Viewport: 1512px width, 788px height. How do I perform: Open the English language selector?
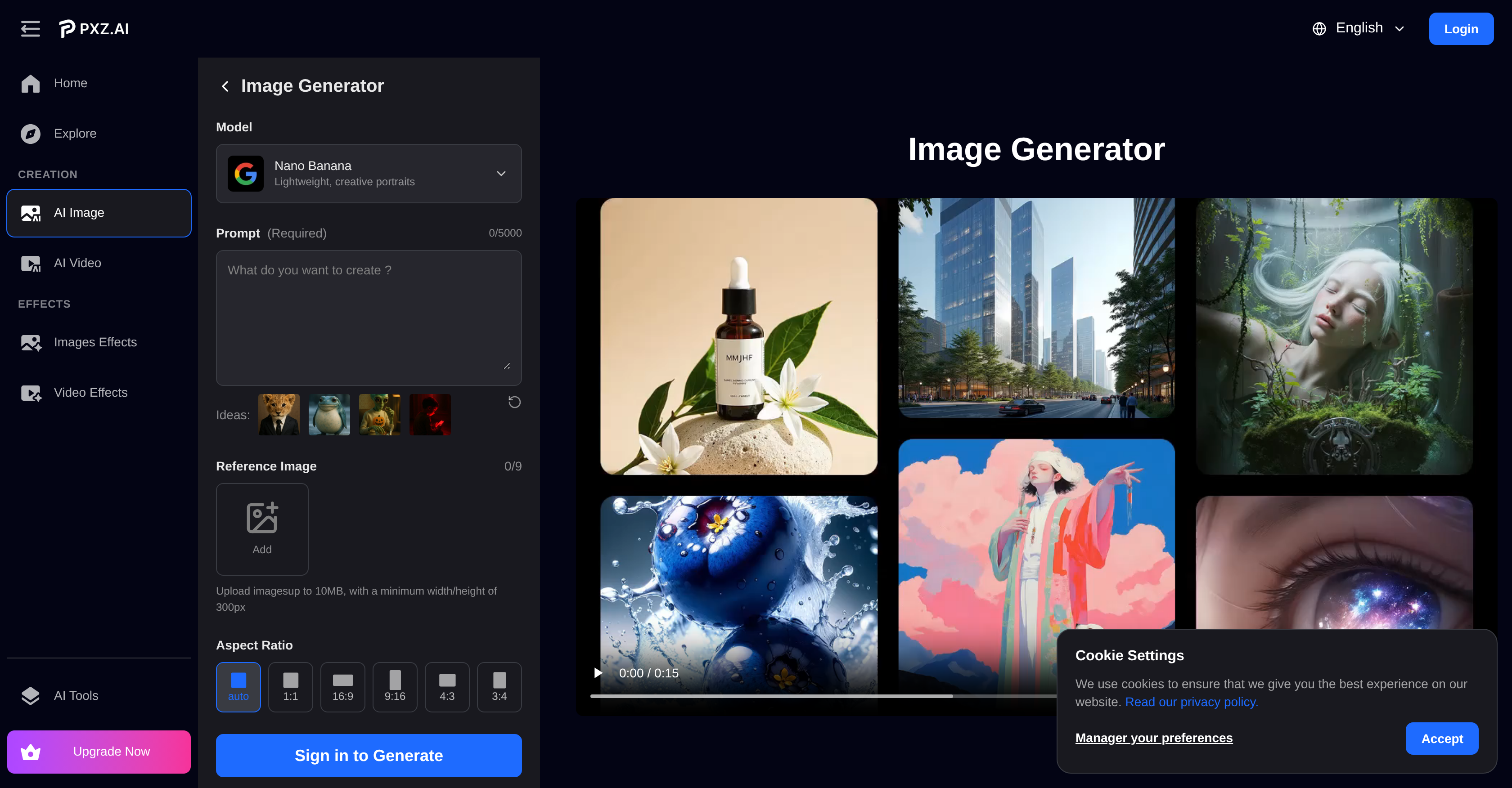pos(1358,27)
